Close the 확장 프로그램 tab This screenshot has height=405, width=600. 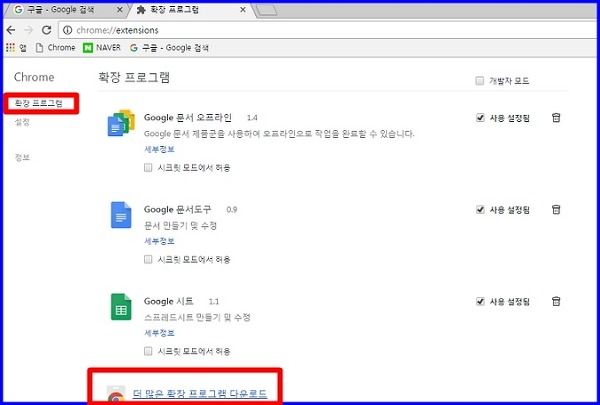[243, 10]
